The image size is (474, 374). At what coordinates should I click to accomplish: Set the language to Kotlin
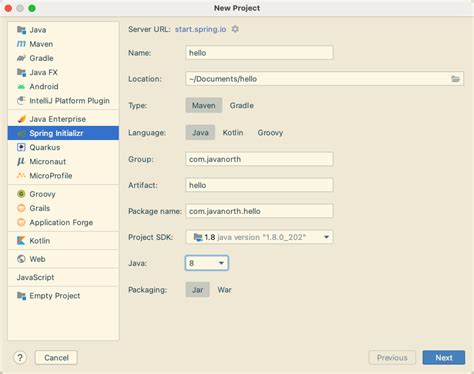(x=233, y=133)
